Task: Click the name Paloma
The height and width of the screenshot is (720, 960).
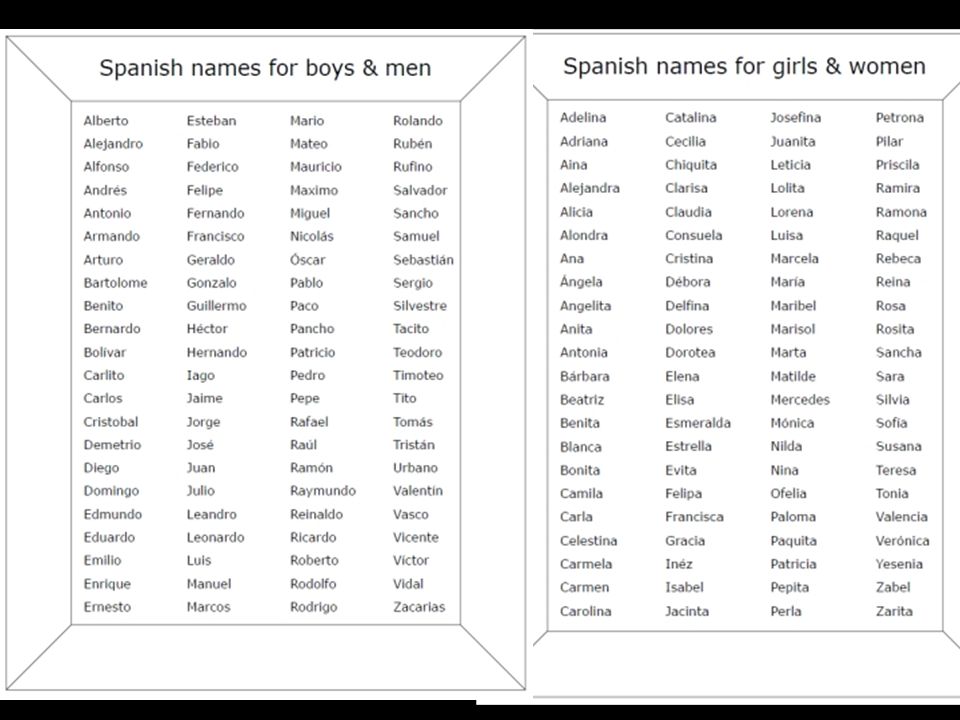Action: click(x=793, y=517)
